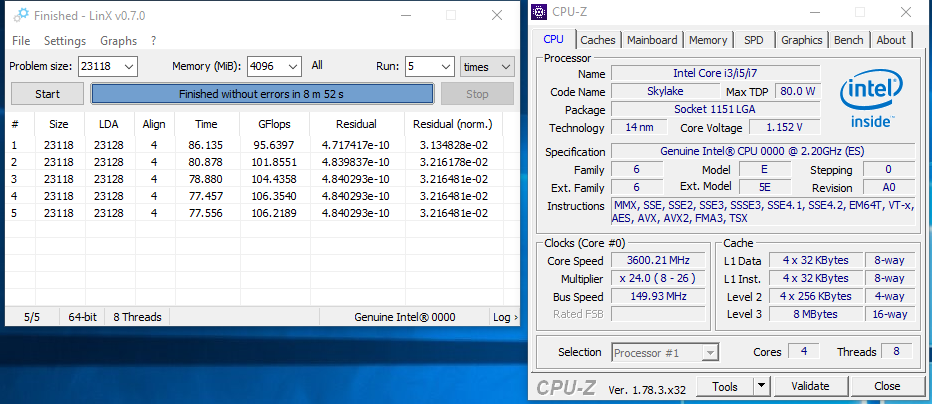
Task: Expand the Tools dropdown arrow in CPU-Z
Action: click(x=761, y=386)
